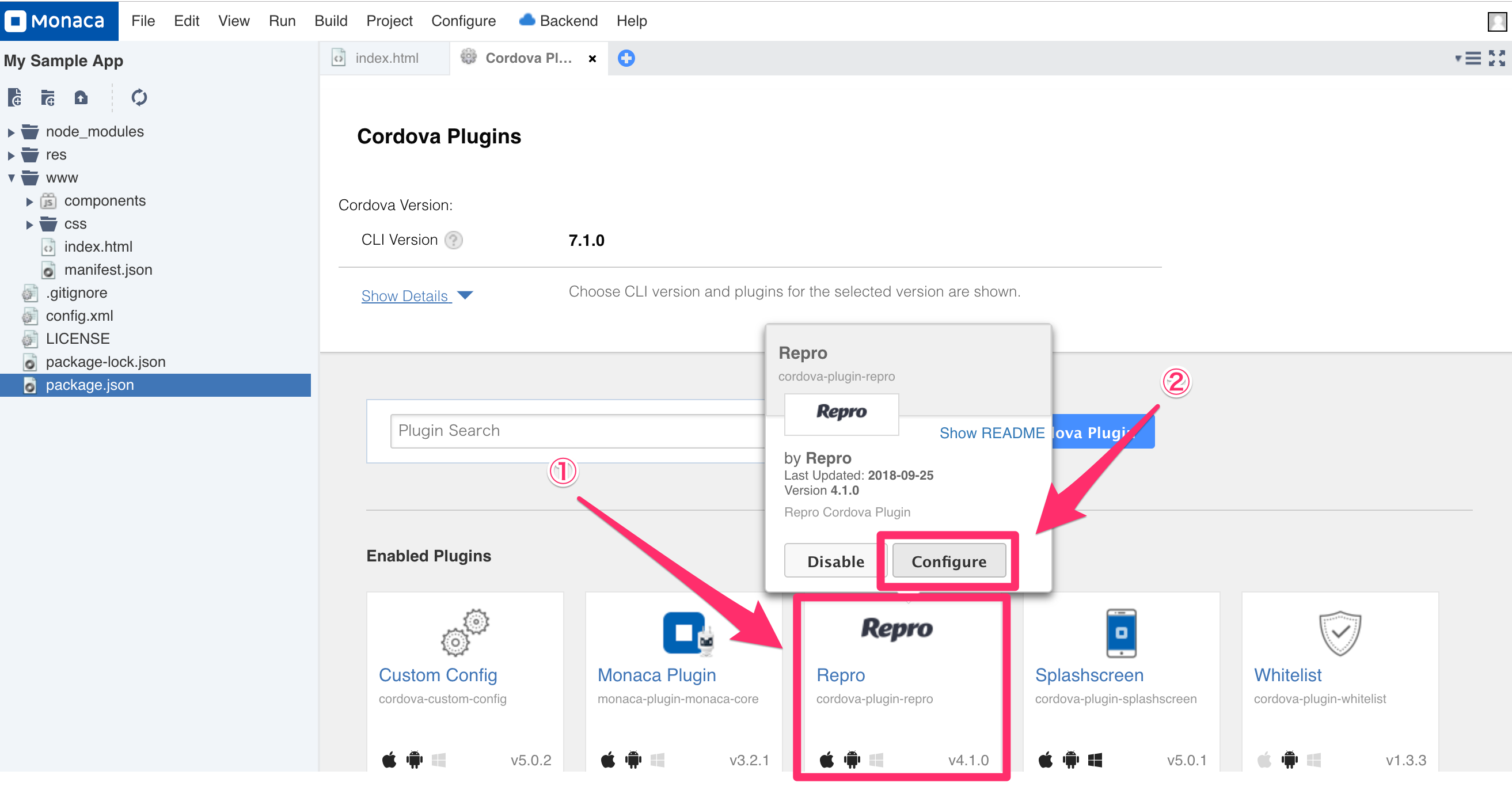Expand the css folder
This screenshot has width=1512, height=805.
coord(29,225)
